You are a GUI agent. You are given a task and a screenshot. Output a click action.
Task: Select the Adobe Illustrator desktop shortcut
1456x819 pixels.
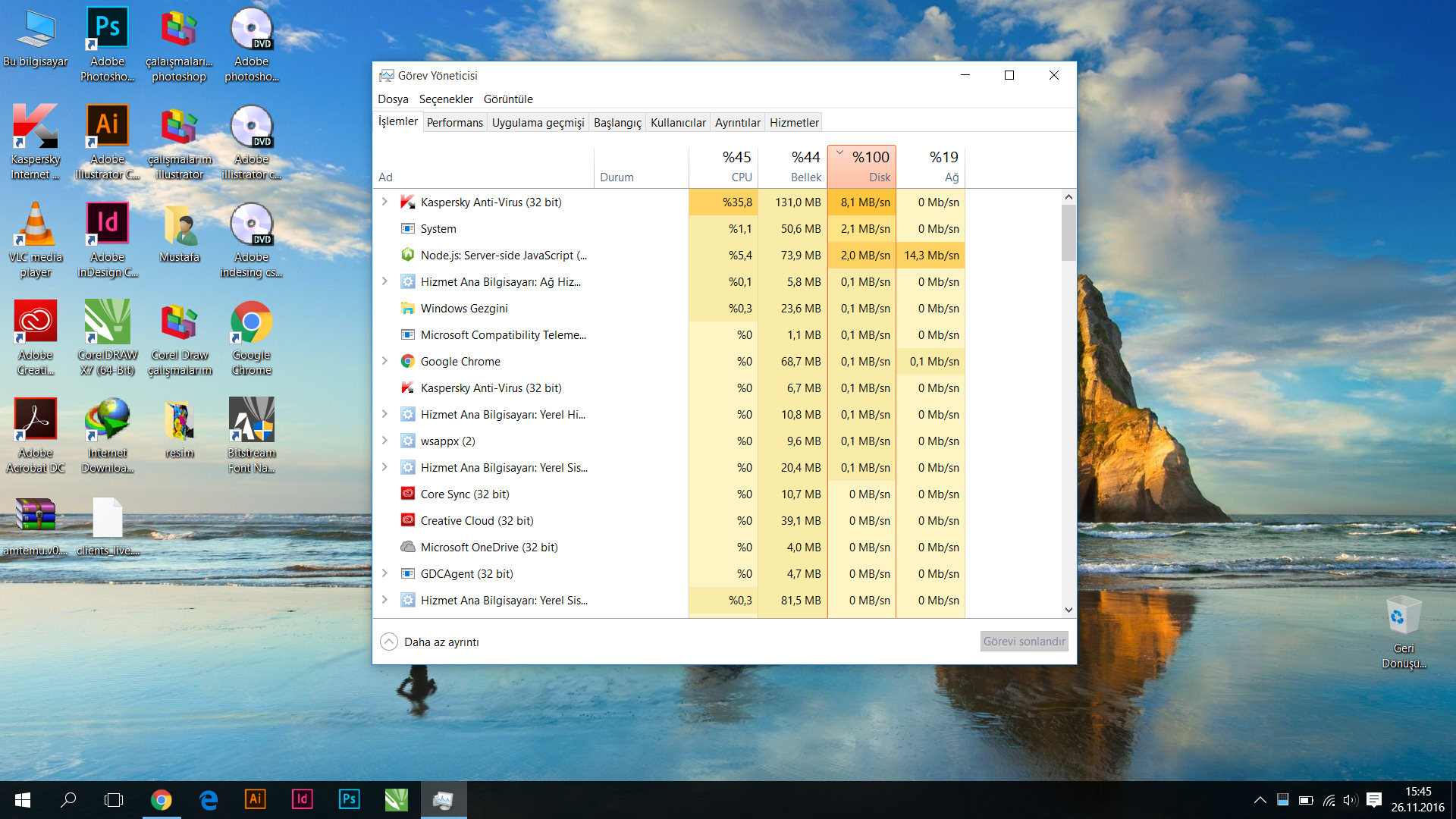tap(107, 142)
